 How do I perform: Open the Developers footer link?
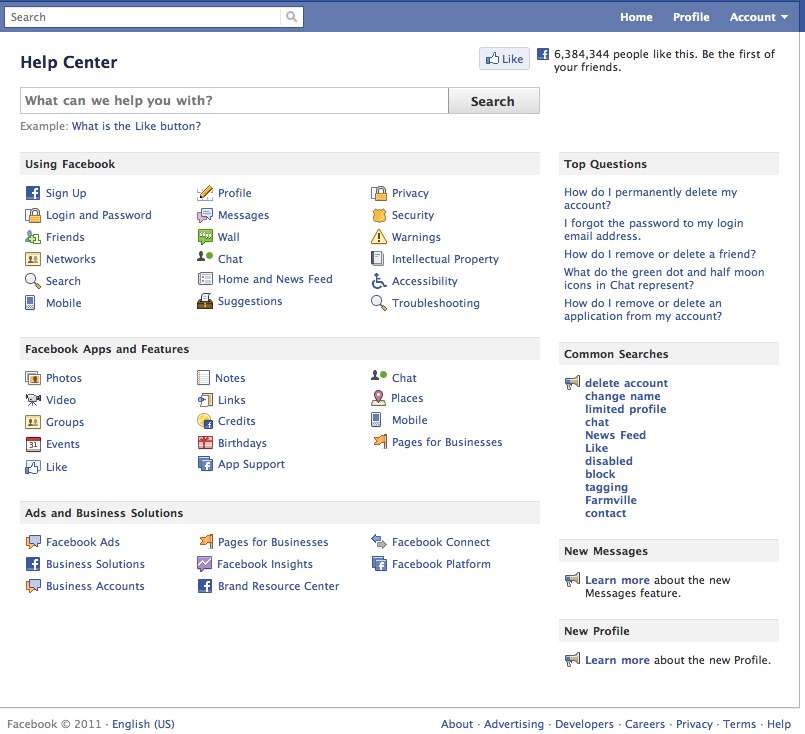point(584,724)
